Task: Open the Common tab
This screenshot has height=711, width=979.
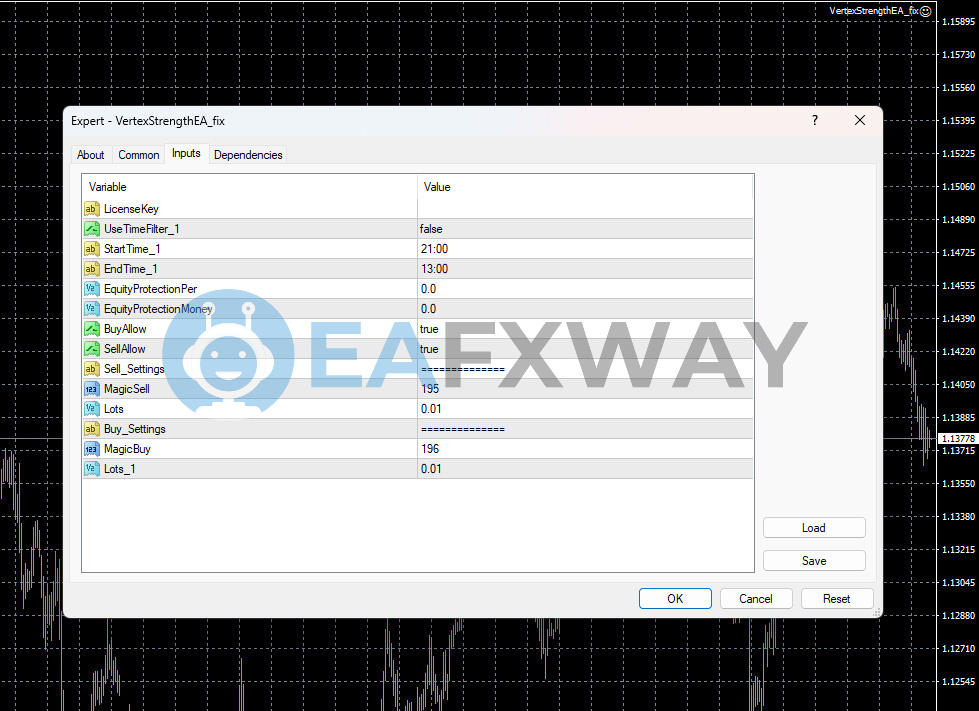Action: tap(139, 155)
